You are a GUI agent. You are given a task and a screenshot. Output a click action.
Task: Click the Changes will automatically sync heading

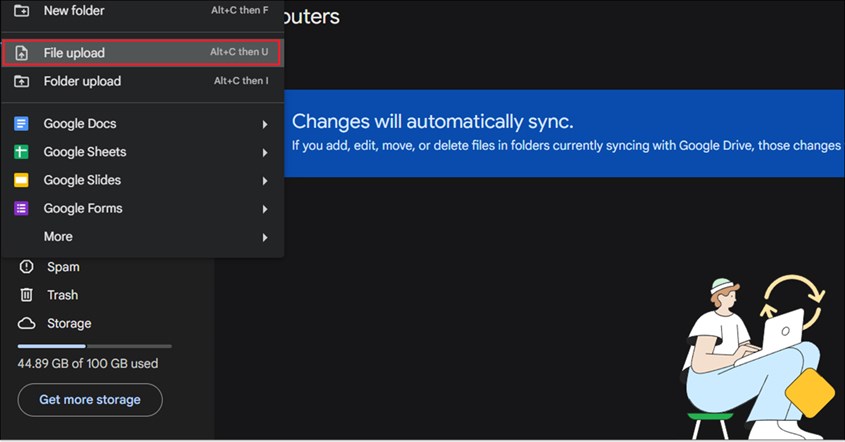pos(432,121)
